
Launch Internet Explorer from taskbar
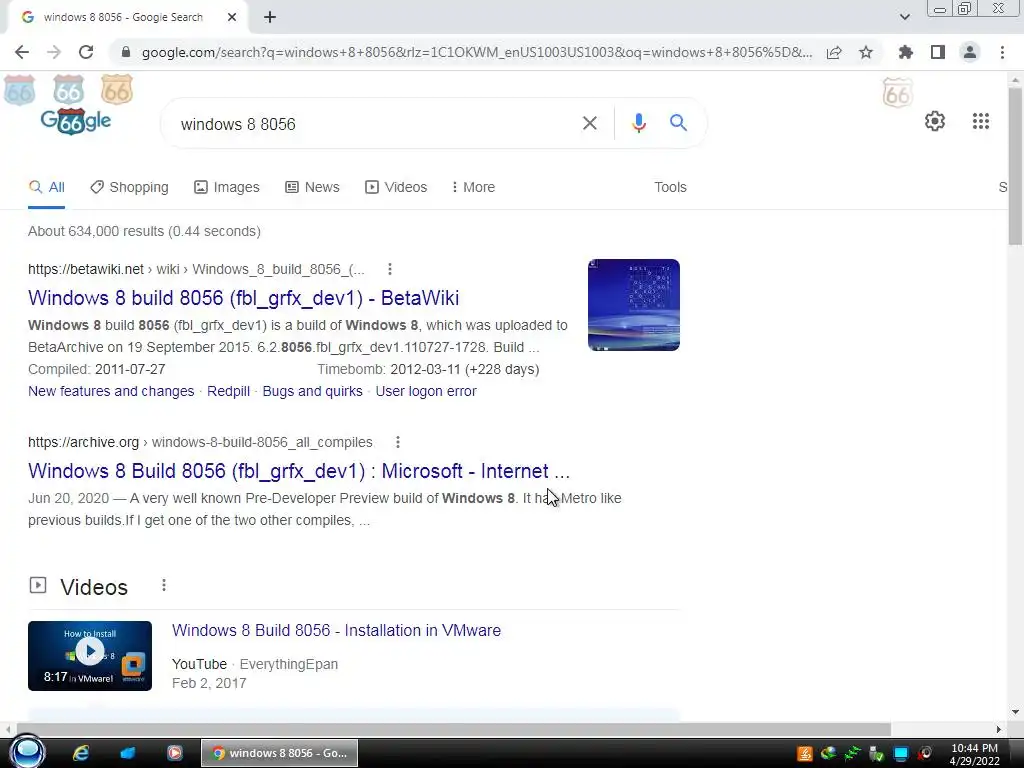tap(81, 753)
